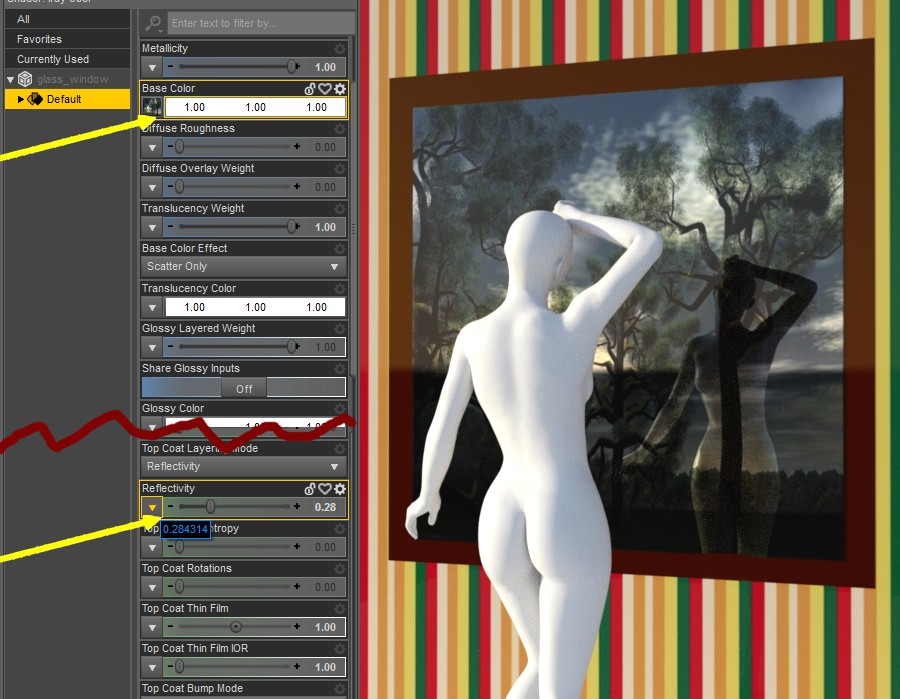The image size is (900, 699).
Task: Click the filter search magnifier icon
Action: (x=153, y=23)
